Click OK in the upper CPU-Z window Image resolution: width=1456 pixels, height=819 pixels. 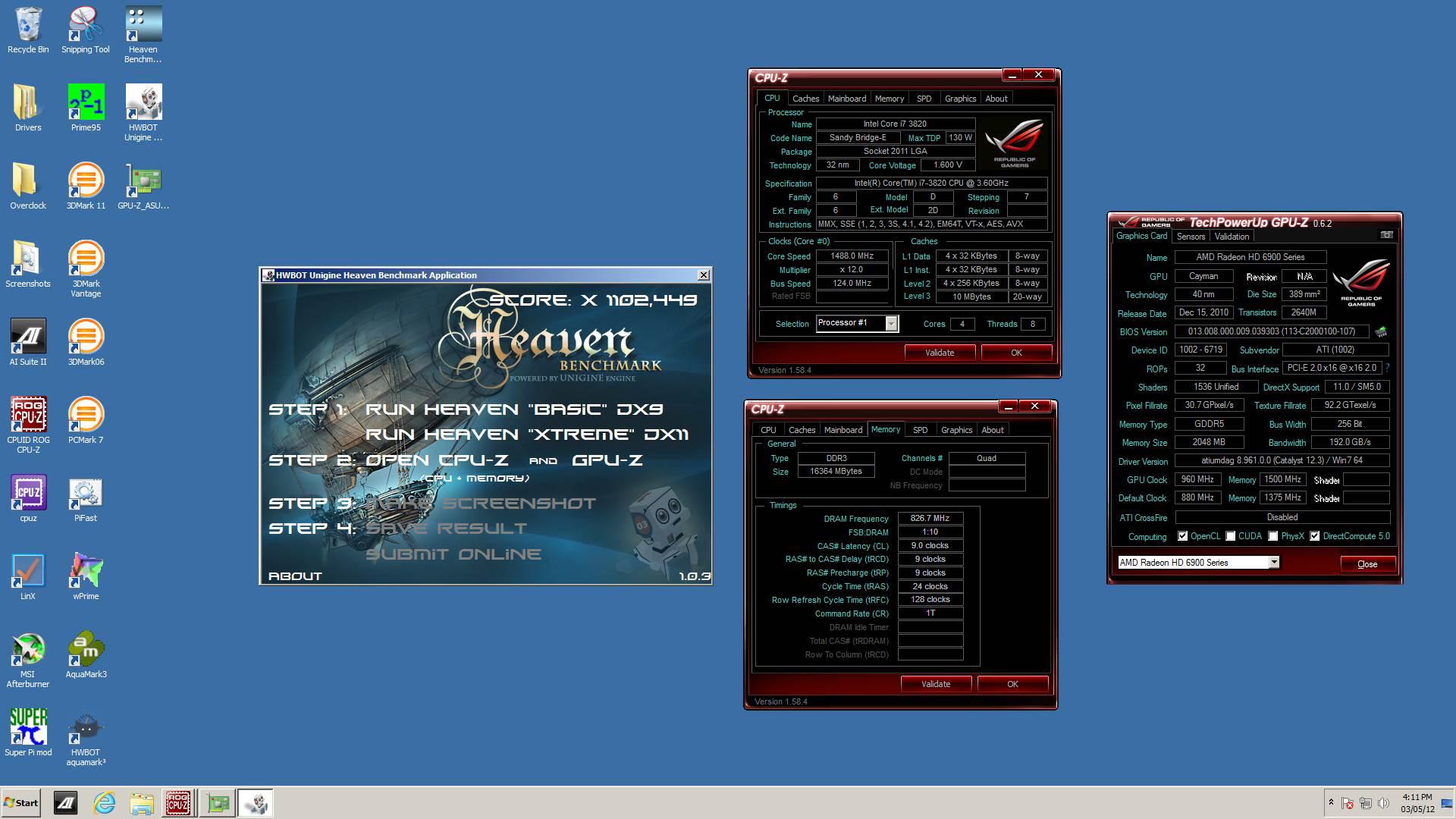tap(1016, 353)
